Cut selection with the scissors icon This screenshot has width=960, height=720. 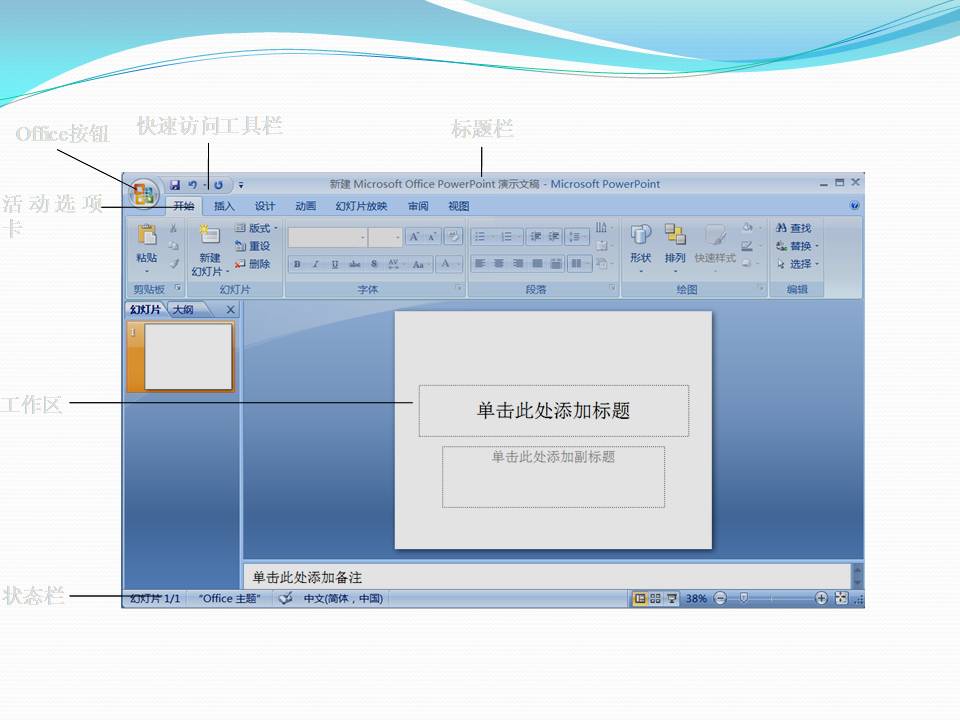click(174, 228)
